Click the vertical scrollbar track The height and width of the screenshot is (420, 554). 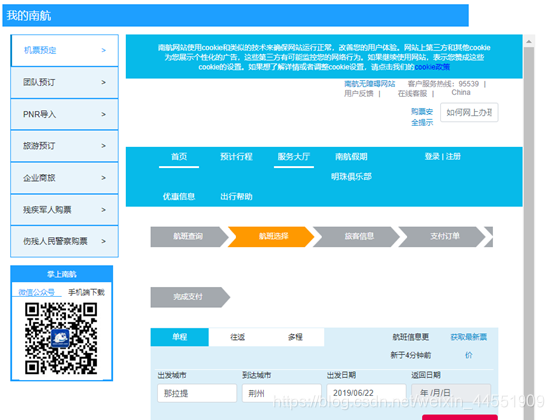(529, 233)
